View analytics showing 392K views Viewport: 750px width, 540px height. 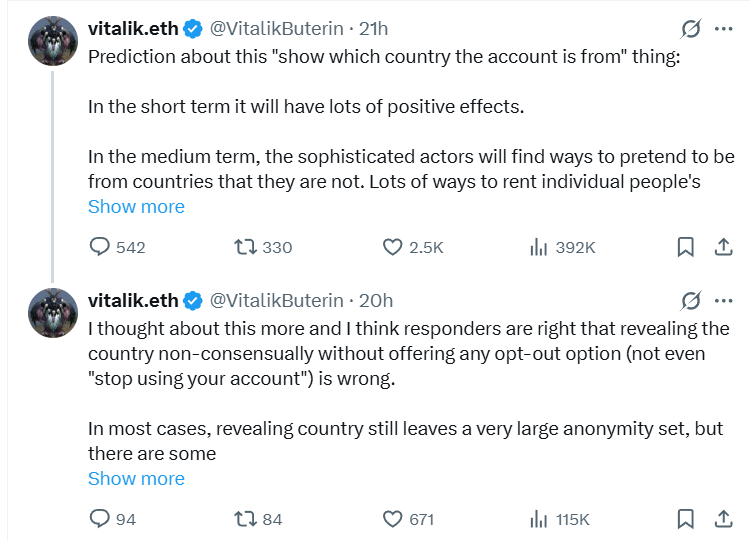coord(538,247)
